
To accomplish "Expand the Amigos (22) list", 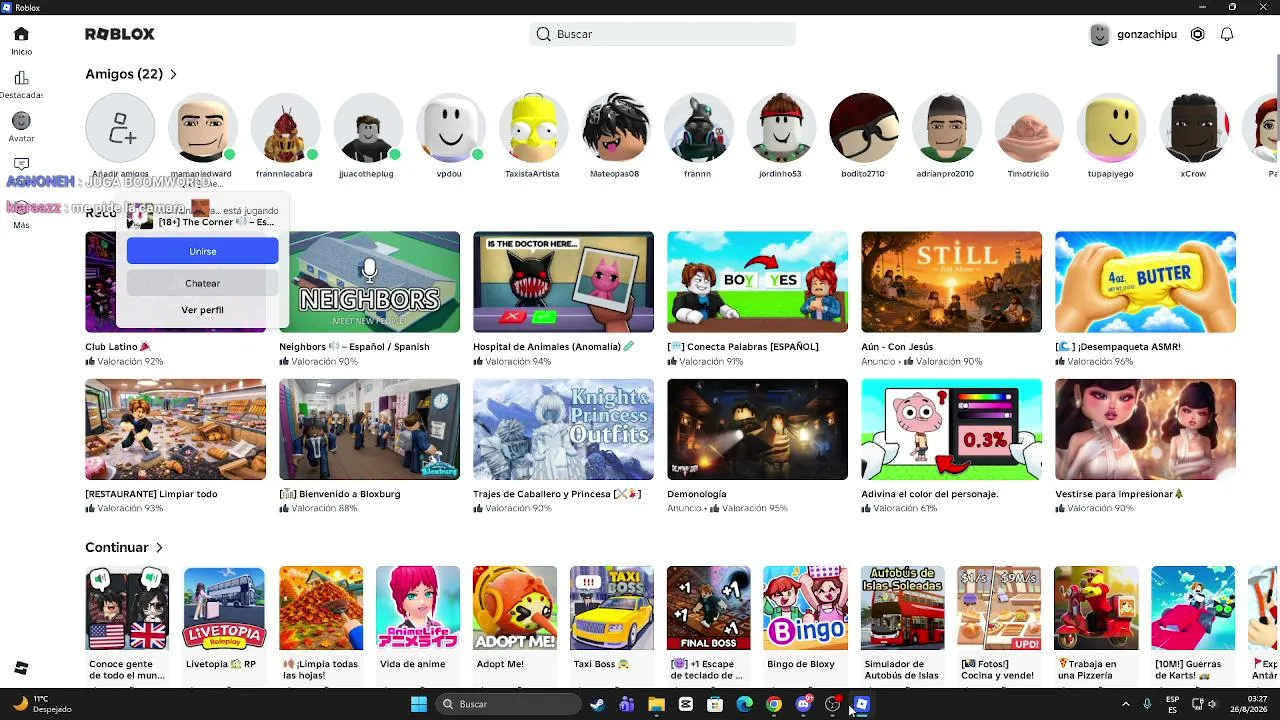I will pyautogui.click(x=131, y=74).
